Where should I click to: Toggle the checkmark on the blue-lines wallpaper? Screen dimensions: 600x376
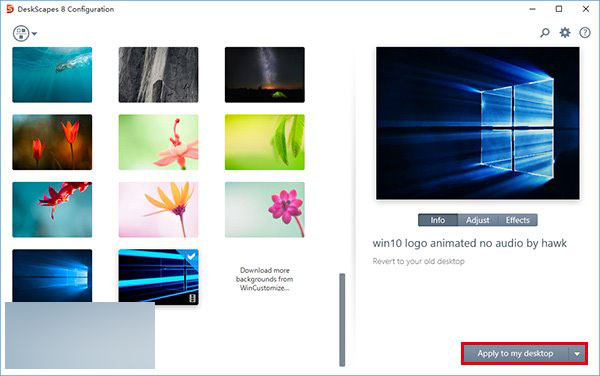[x=191, y=257]
